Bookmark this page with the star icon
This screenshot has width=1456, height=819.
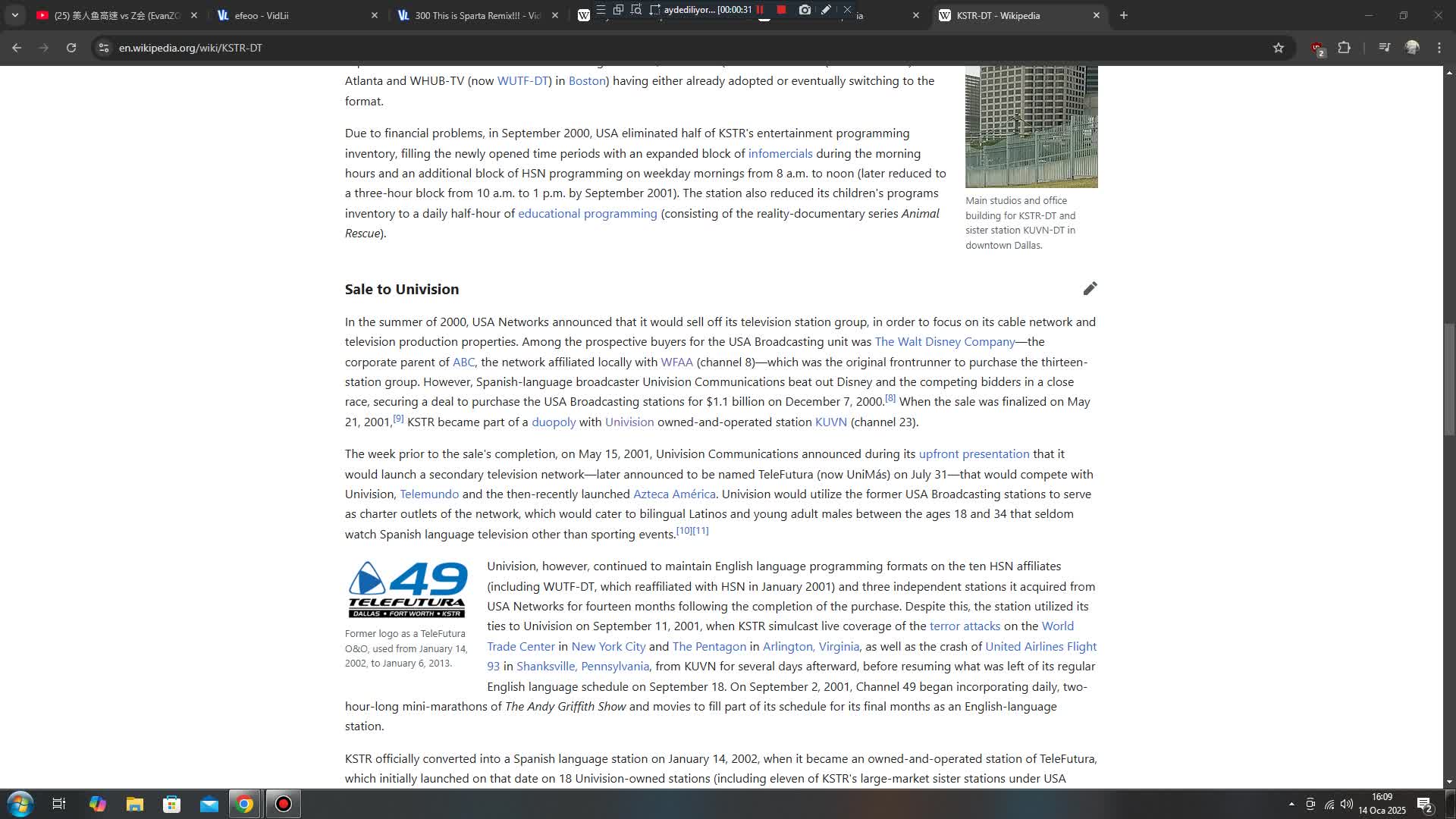(x=1279, y=48)
